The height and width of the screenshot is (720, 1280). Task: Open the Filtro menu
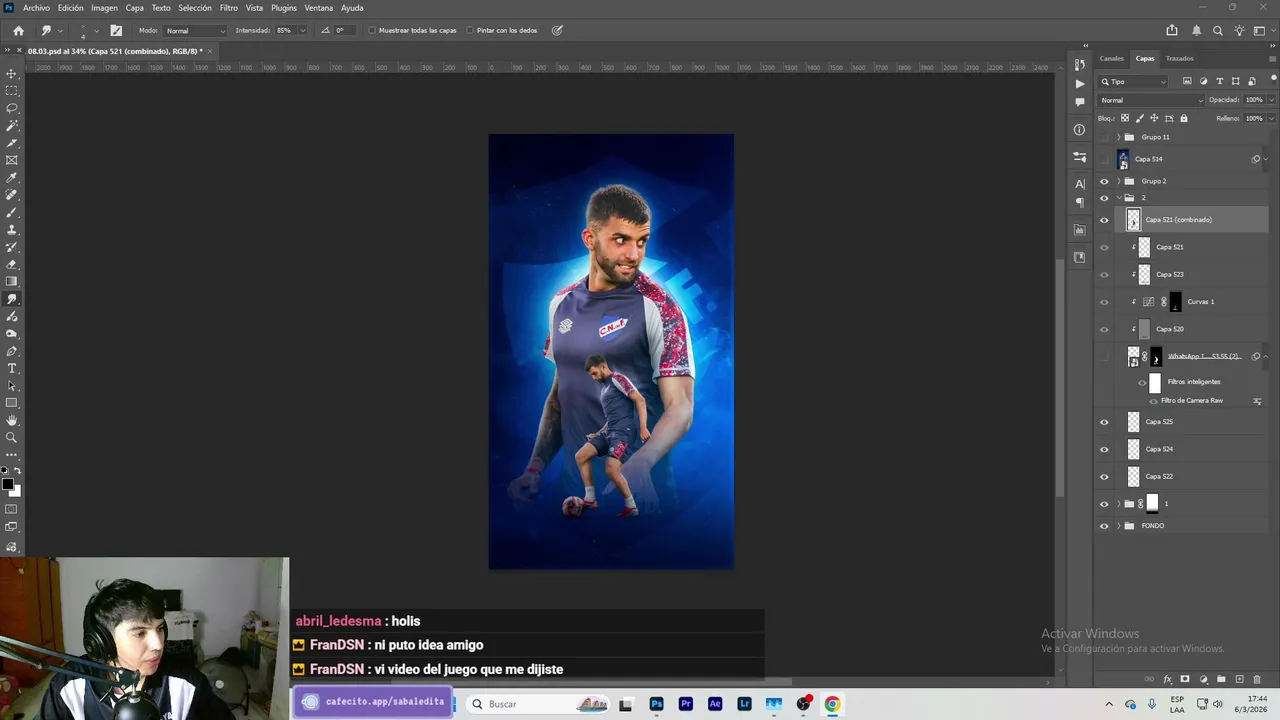(x=229, y=8)
